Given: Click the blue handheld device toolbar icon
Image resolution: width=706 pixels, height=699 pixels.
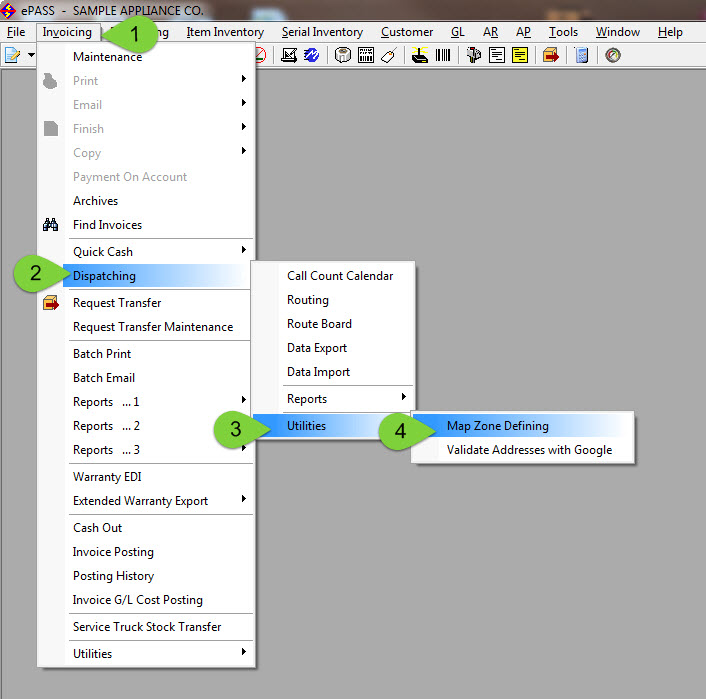Looking at the screenshot, I should pyautogui.click(x=582, y=55).
